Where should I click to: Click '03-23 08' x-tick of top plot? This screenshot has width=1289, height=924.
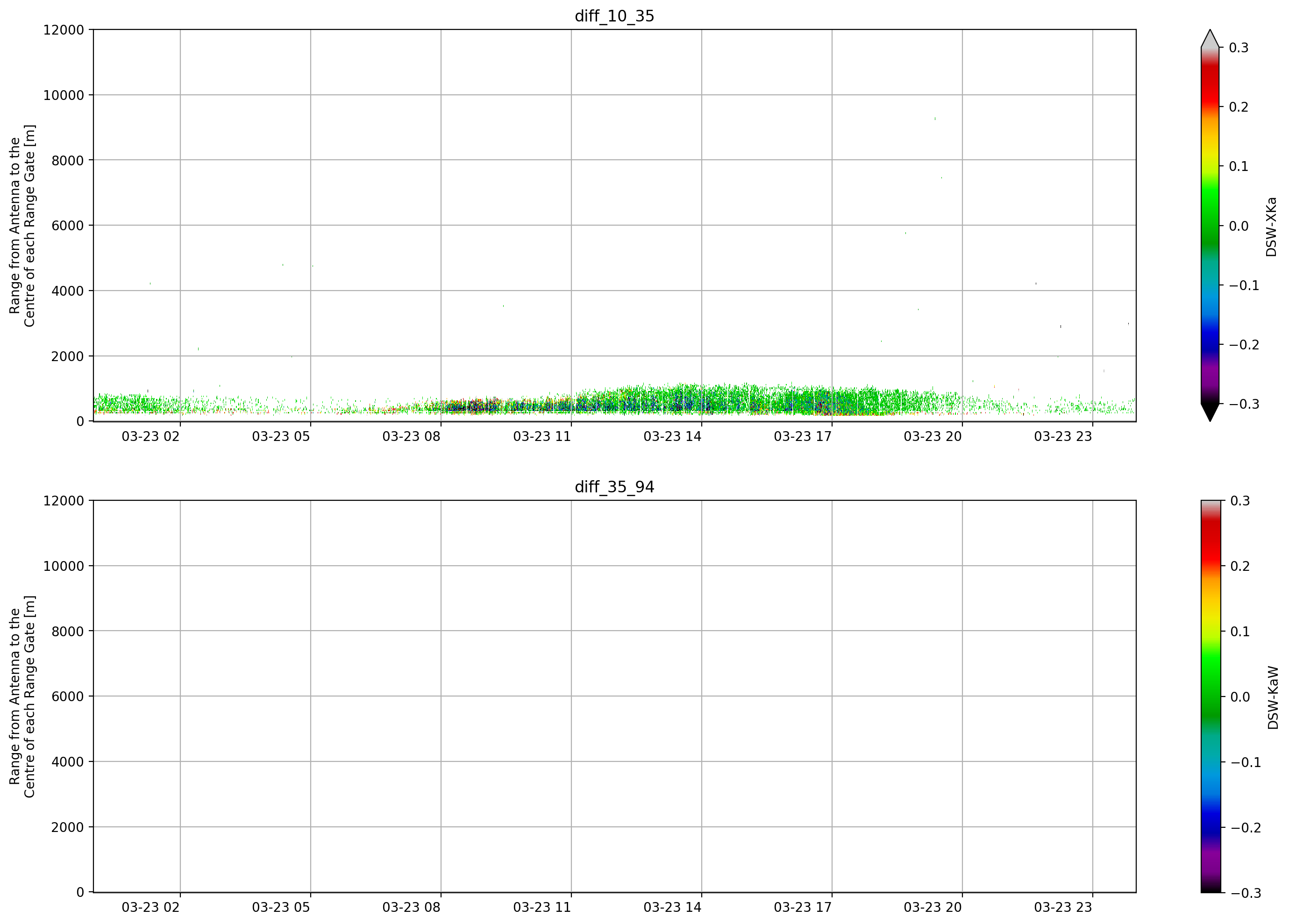coord(412,436)
